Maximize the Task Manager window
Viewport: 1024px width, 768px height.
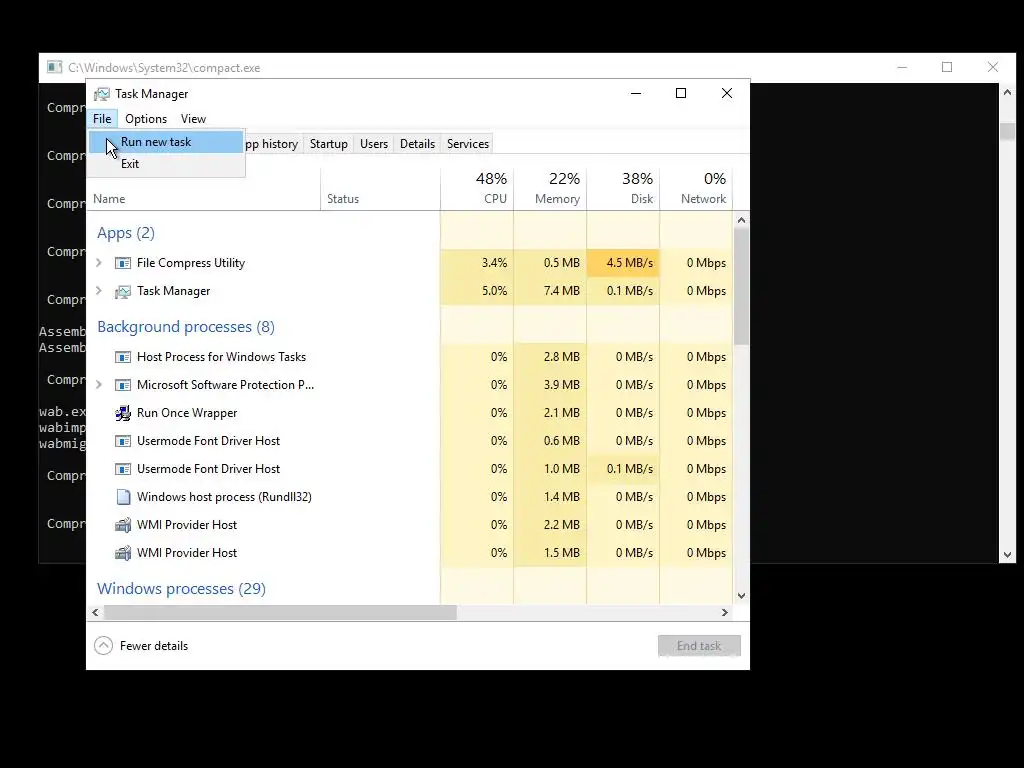click(x=681, y=93)
